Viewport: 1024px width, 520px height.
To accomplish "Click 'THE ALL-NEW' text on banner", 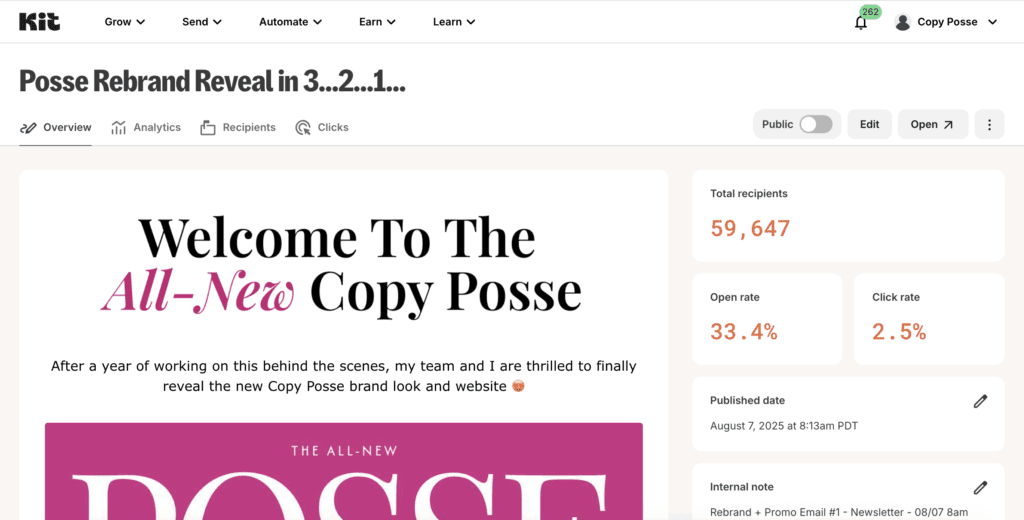I will tap(344, 451).
